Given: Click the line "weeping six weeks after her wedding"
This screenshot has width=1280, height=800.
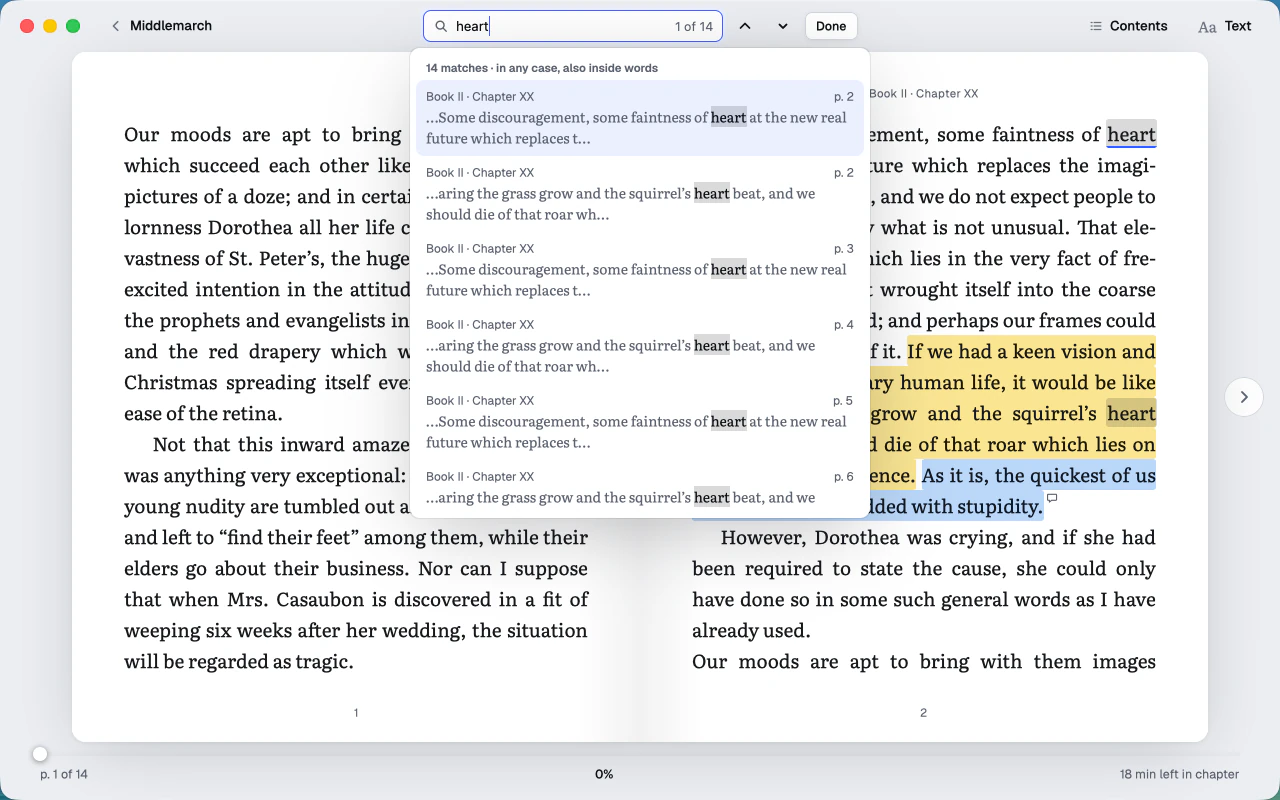Looking at the screenshot, I should pyautogui.click(x=356, y=630).
